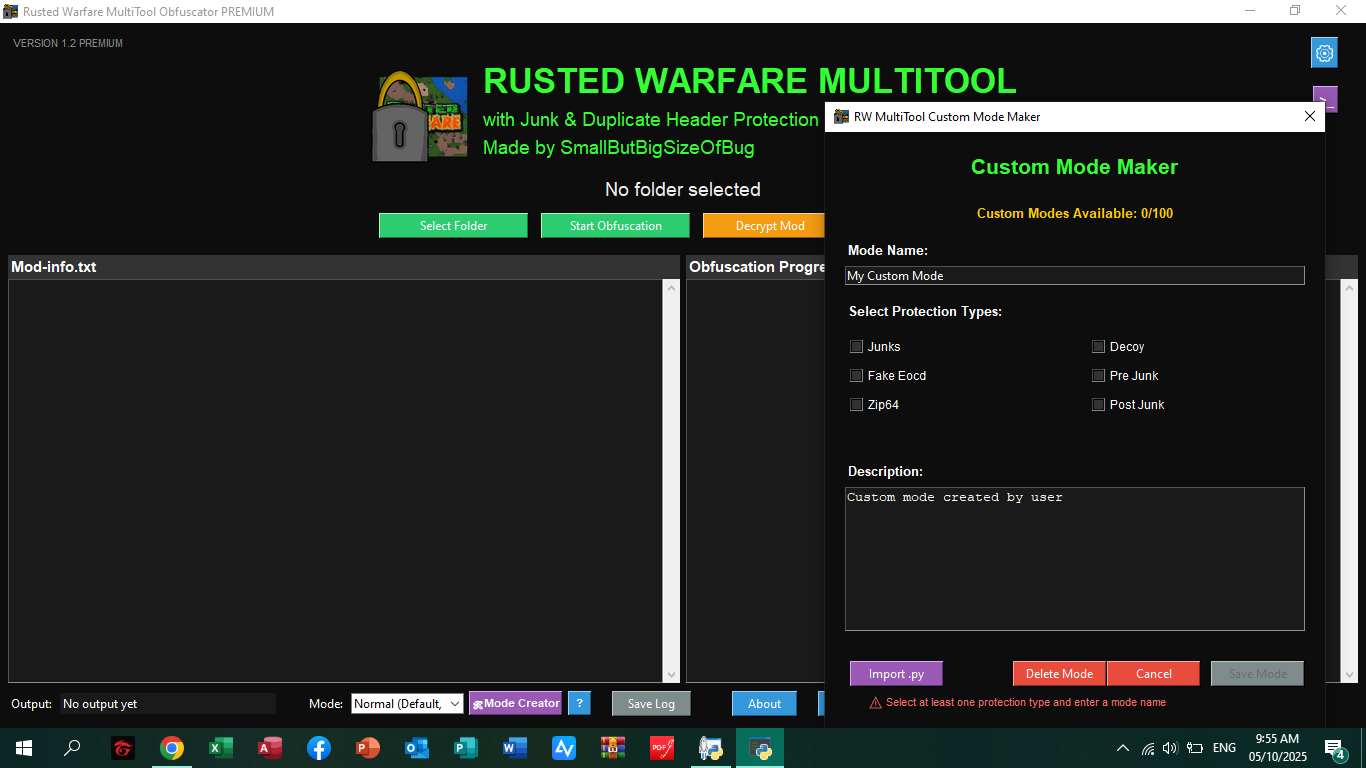Open the Wi-Fi network tray icon
The height and width of the screenshot is (768, 1366).
(x=1148, y=748)
